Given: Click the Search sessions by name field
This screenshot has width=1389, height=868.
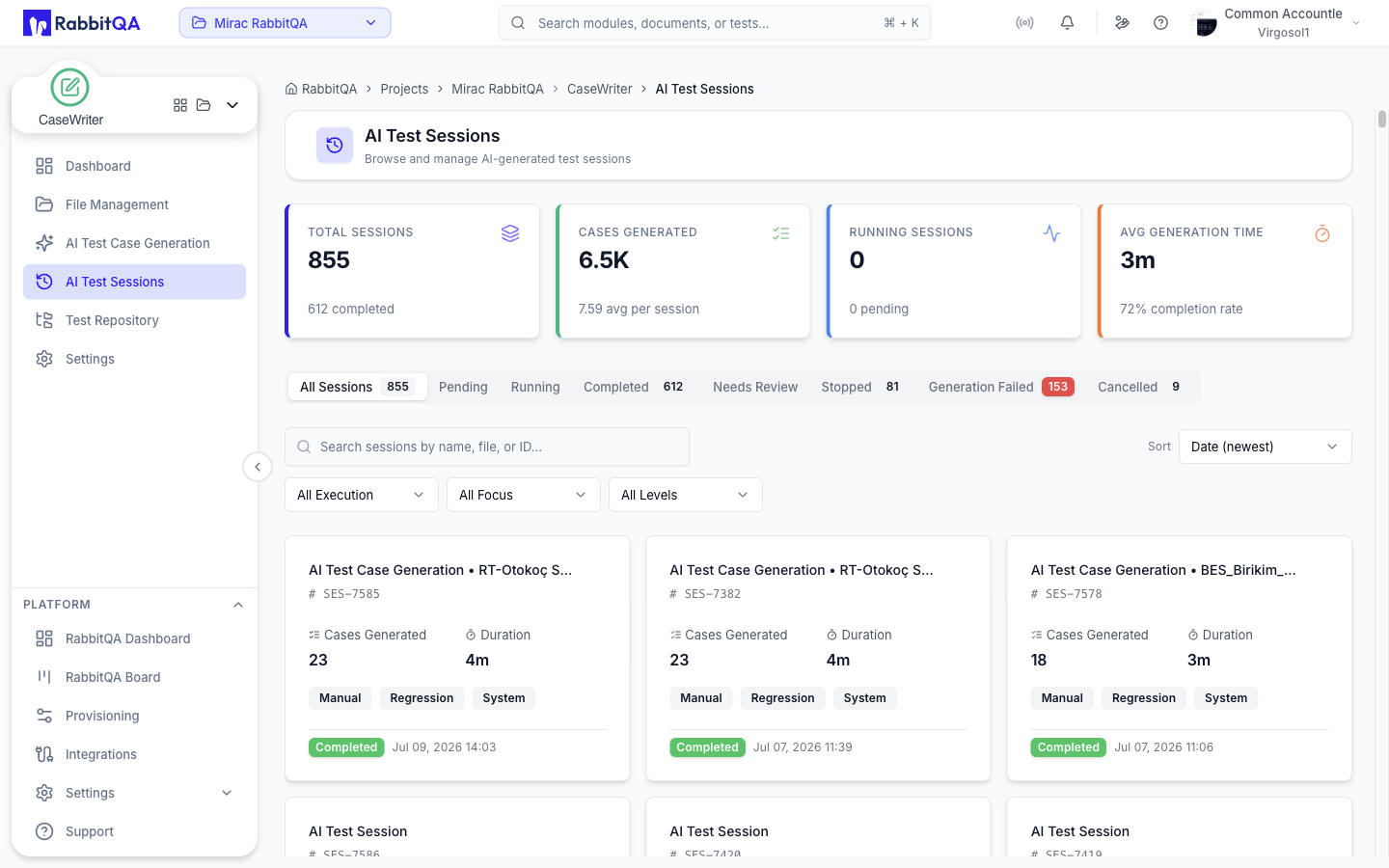Looking at the screenshot, I should pos(487,447).
